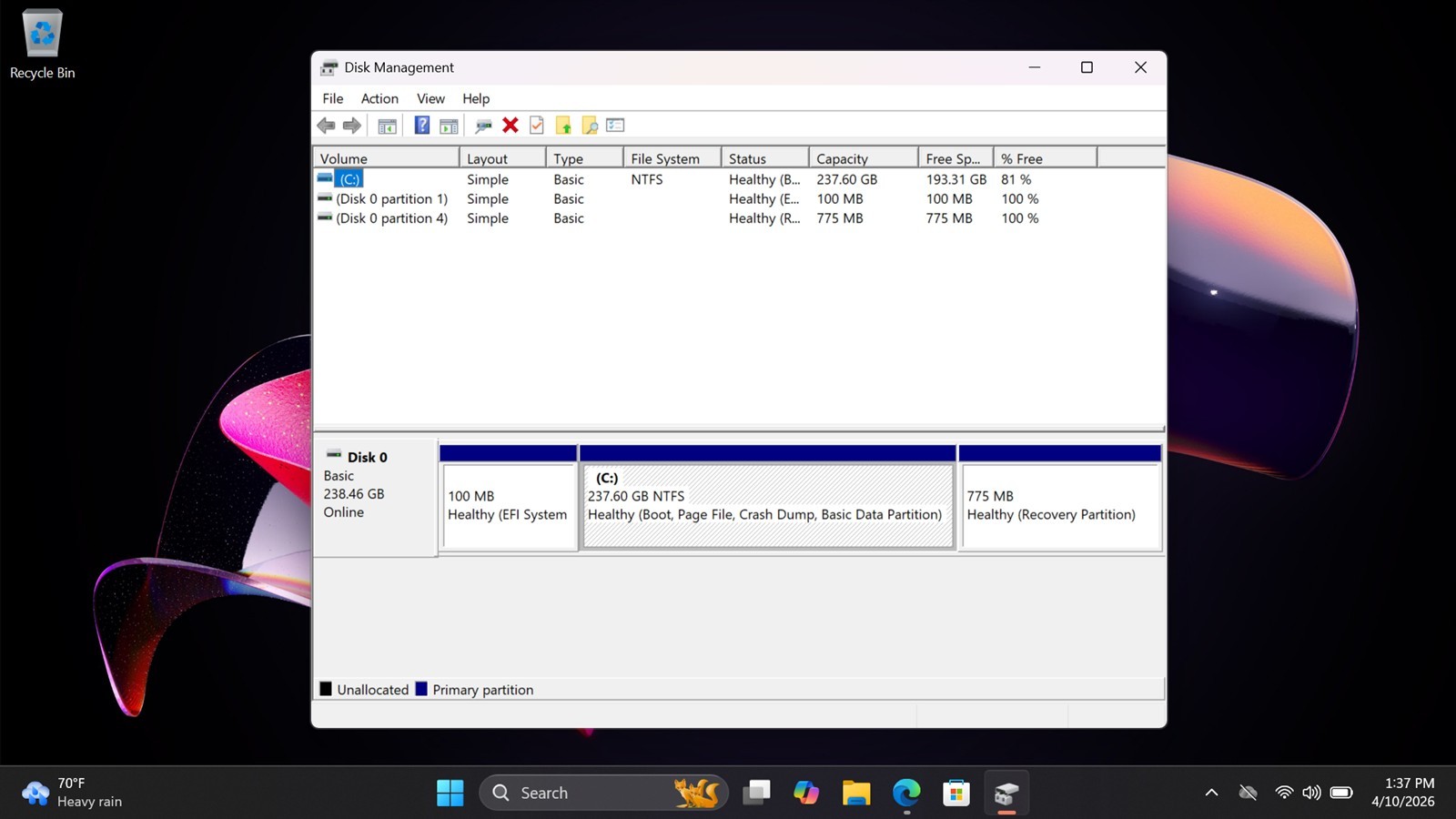Image resolution: width=1456 pixels, height=819 pixels.
Task: Click the 193.31 GB free space cell
Action: point(955,179)
